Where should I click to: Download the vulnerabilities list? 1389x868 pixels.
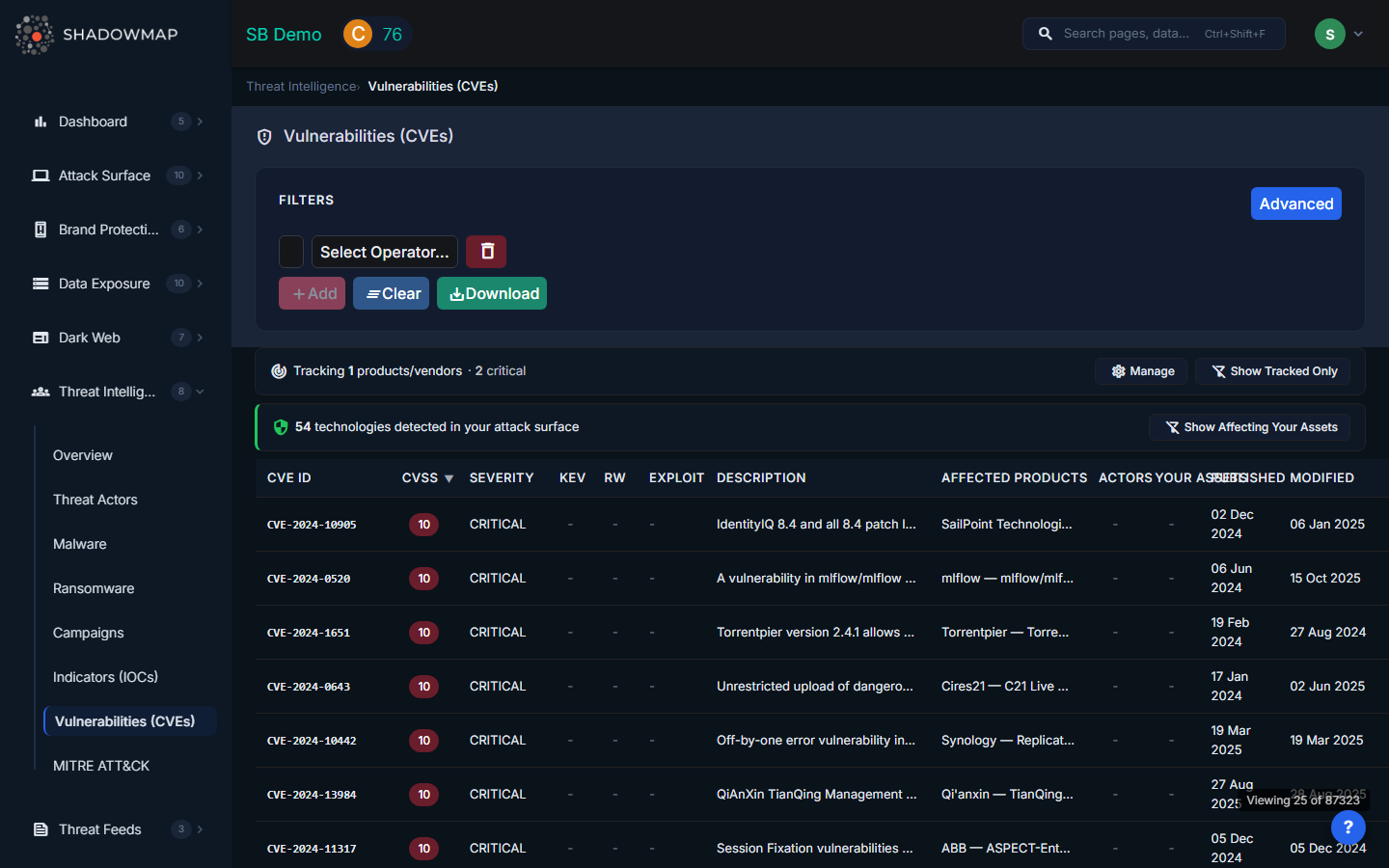click(x=492, y=293)
